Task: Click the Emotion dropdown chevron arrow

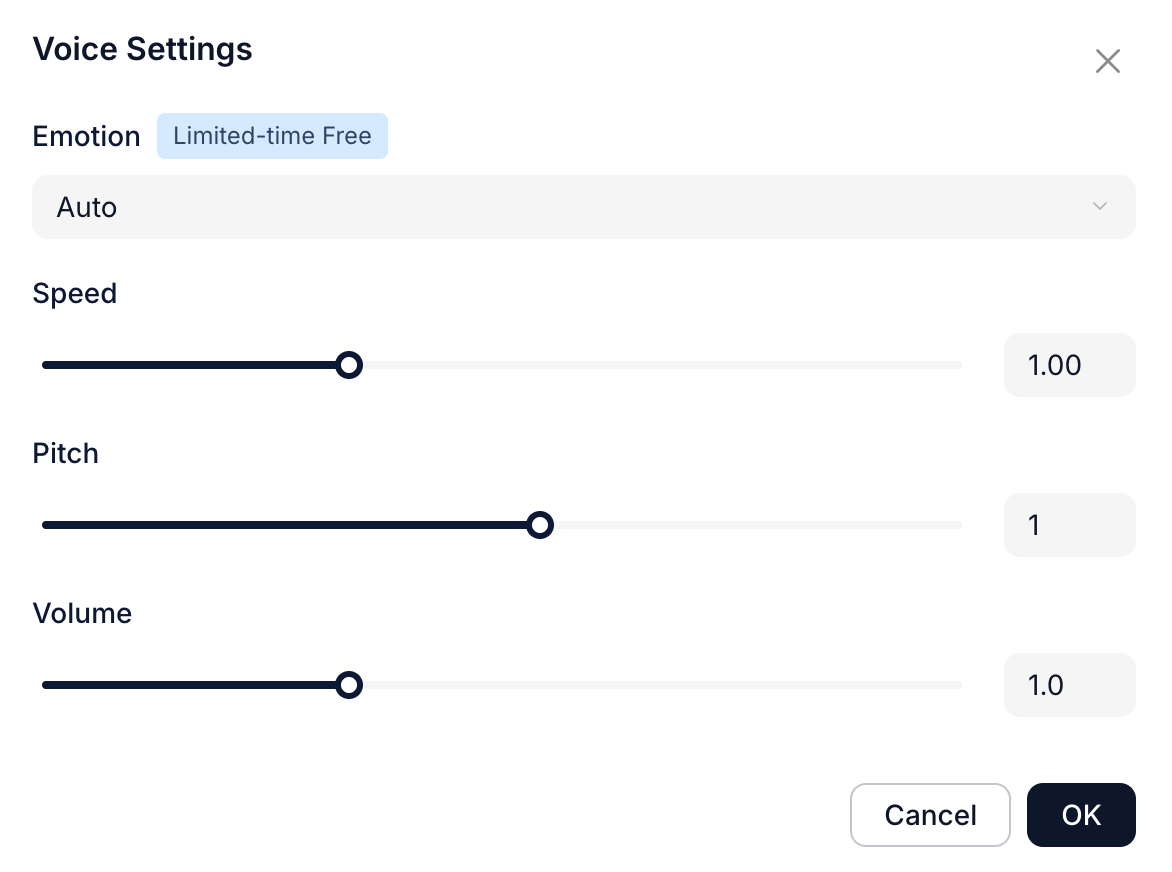Action: pyautogui.click(x=1100, y=207)
